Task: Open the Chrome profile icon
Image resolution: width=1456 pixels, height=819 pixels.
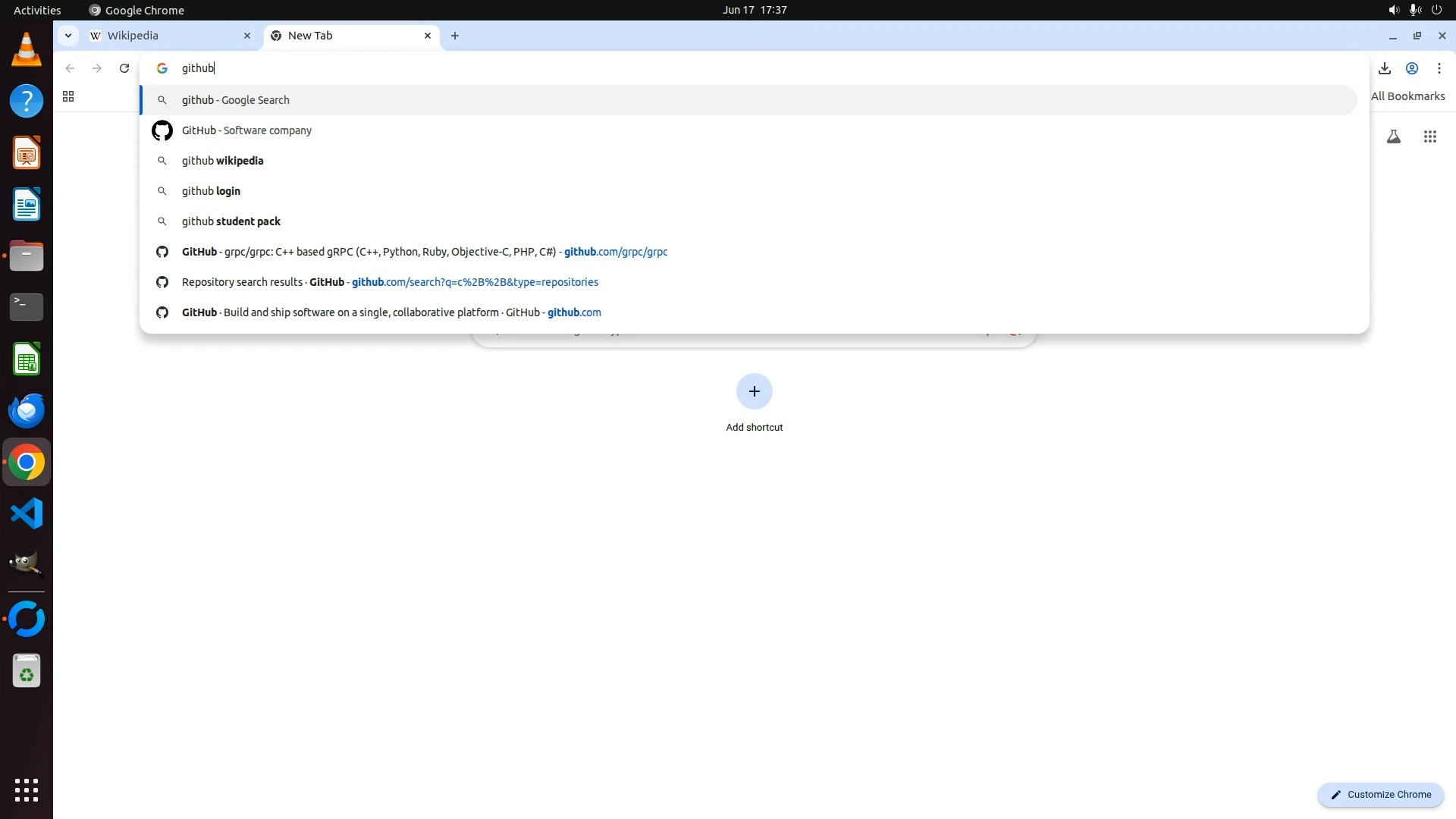Action: [1412, 68]
